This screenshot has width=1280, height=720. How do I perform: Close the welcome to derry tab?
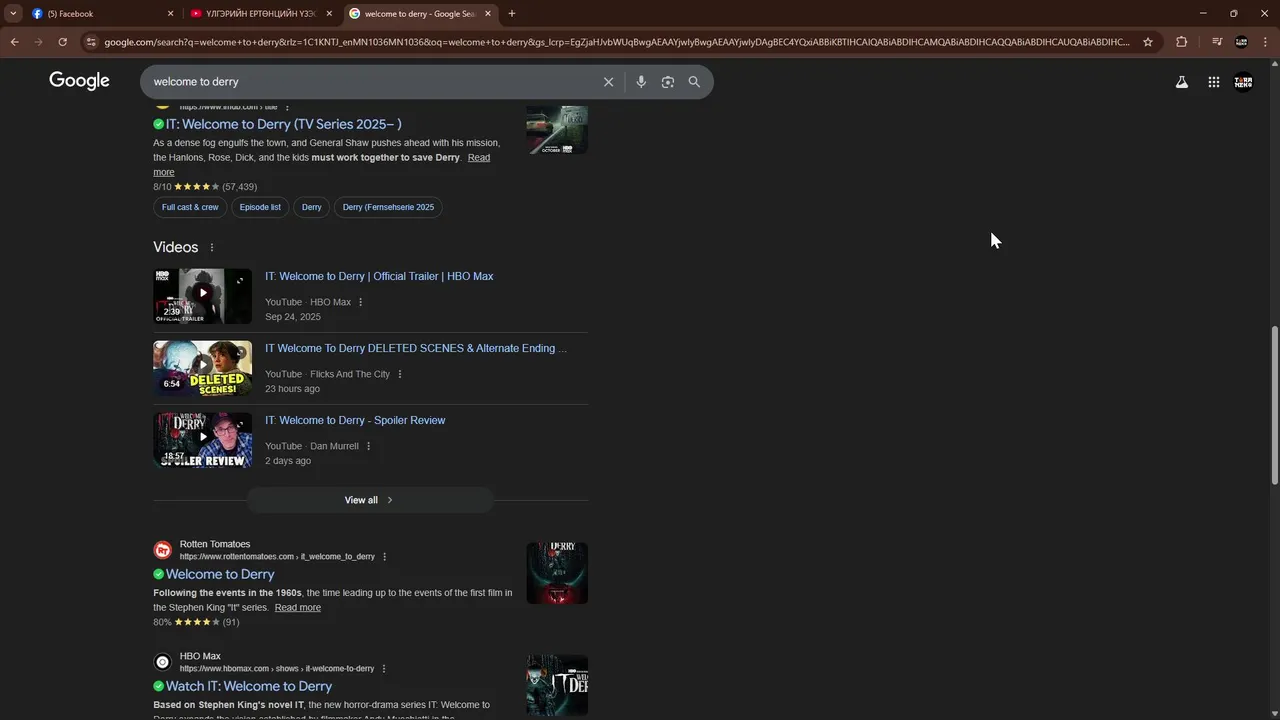tap(488, 14)
